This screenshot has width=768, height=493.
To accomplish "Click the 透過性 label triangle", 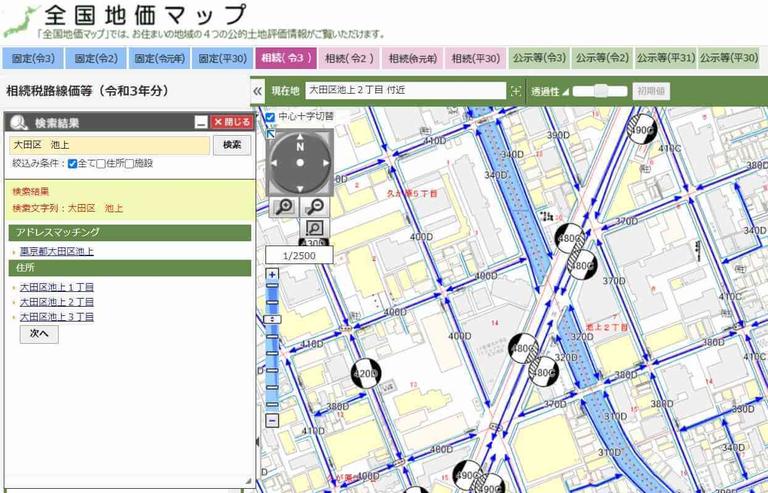I will pos(566,92).
